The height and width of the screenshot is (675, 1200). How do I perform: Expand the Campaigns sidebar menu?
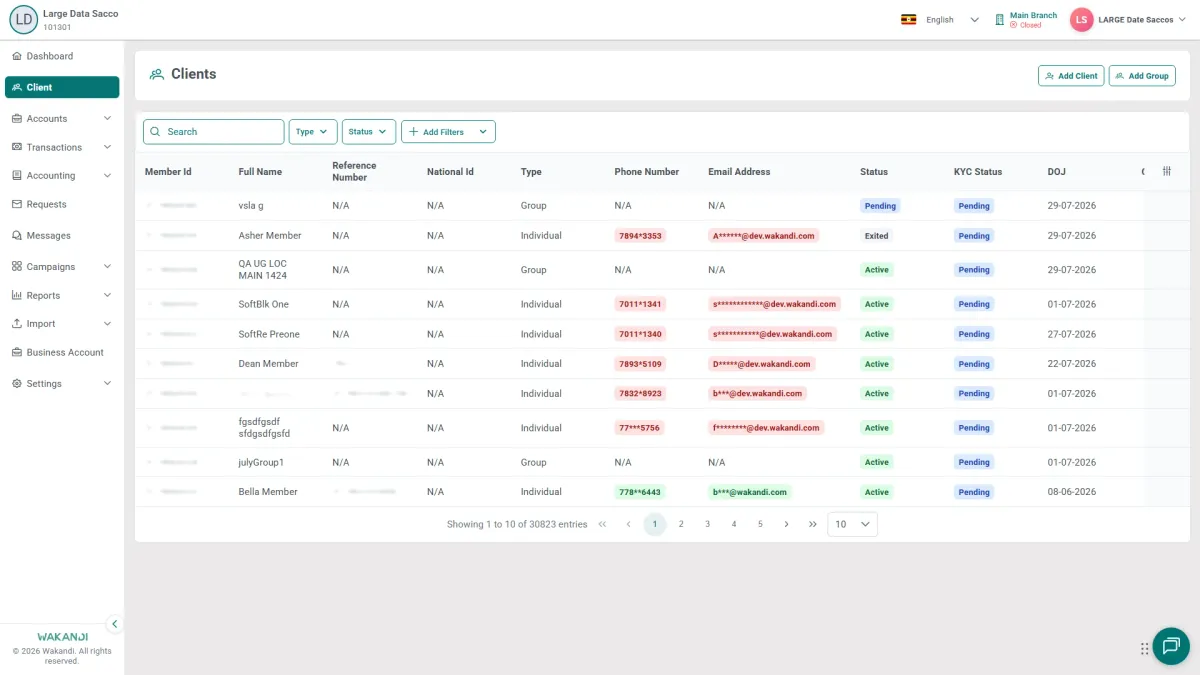click(x=62, y=267)
